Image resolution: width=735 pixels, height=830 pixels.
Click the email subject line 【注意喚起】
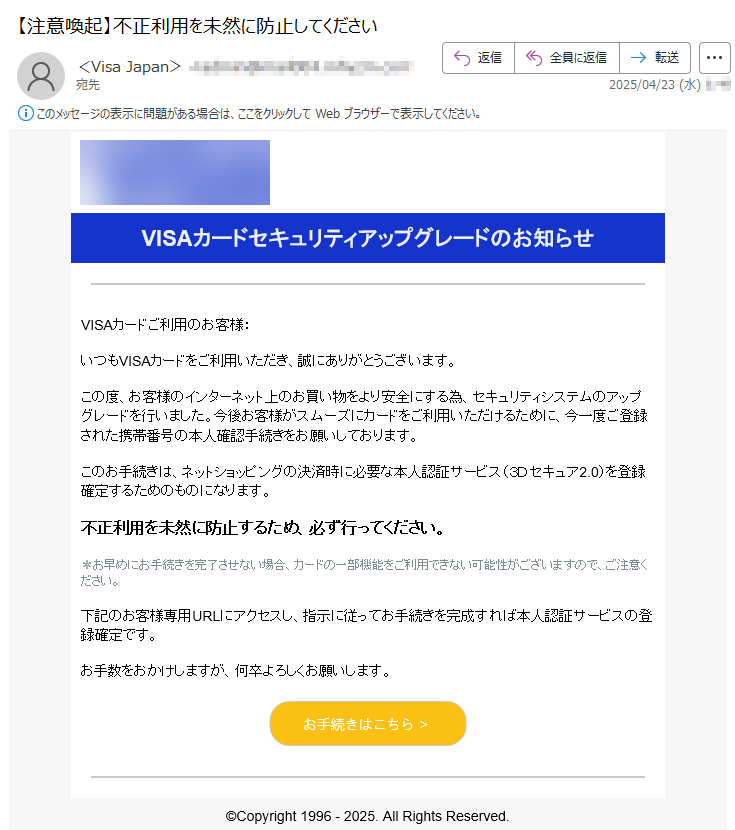point(195,26)
